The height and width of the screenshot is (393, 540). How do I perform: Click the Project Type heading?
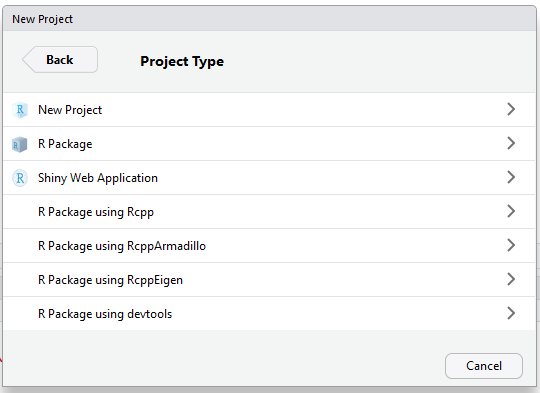(182, 62)
